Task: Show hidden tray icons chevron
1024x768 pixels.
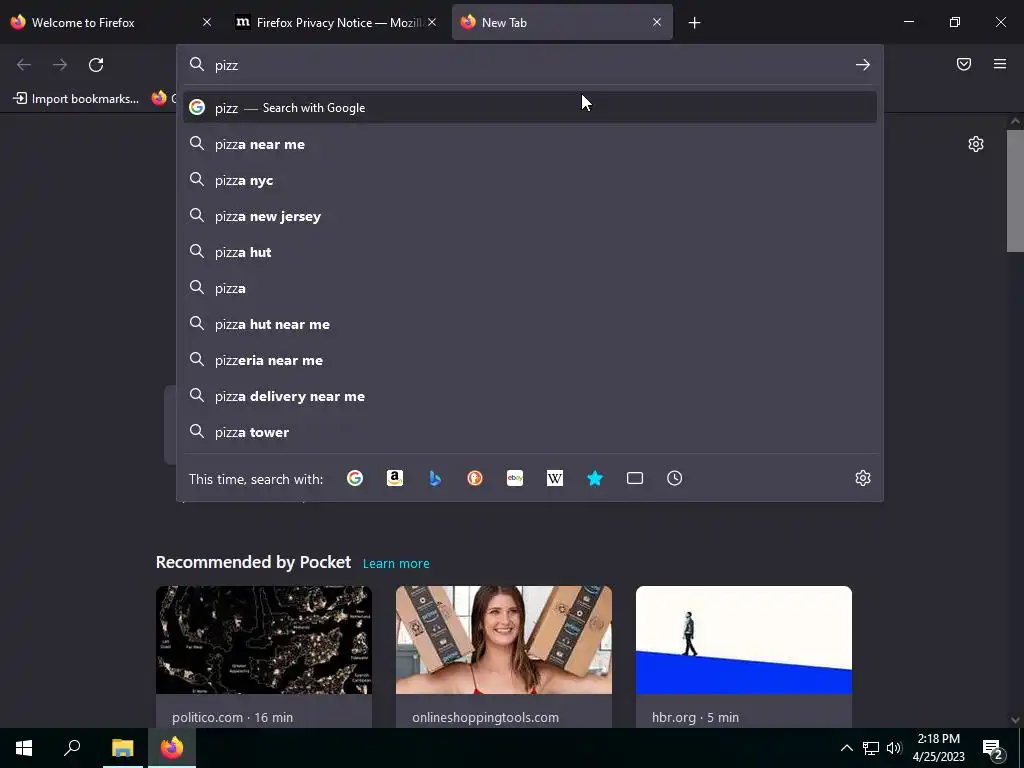Action: pyautogui.click(x=846, y=748)
